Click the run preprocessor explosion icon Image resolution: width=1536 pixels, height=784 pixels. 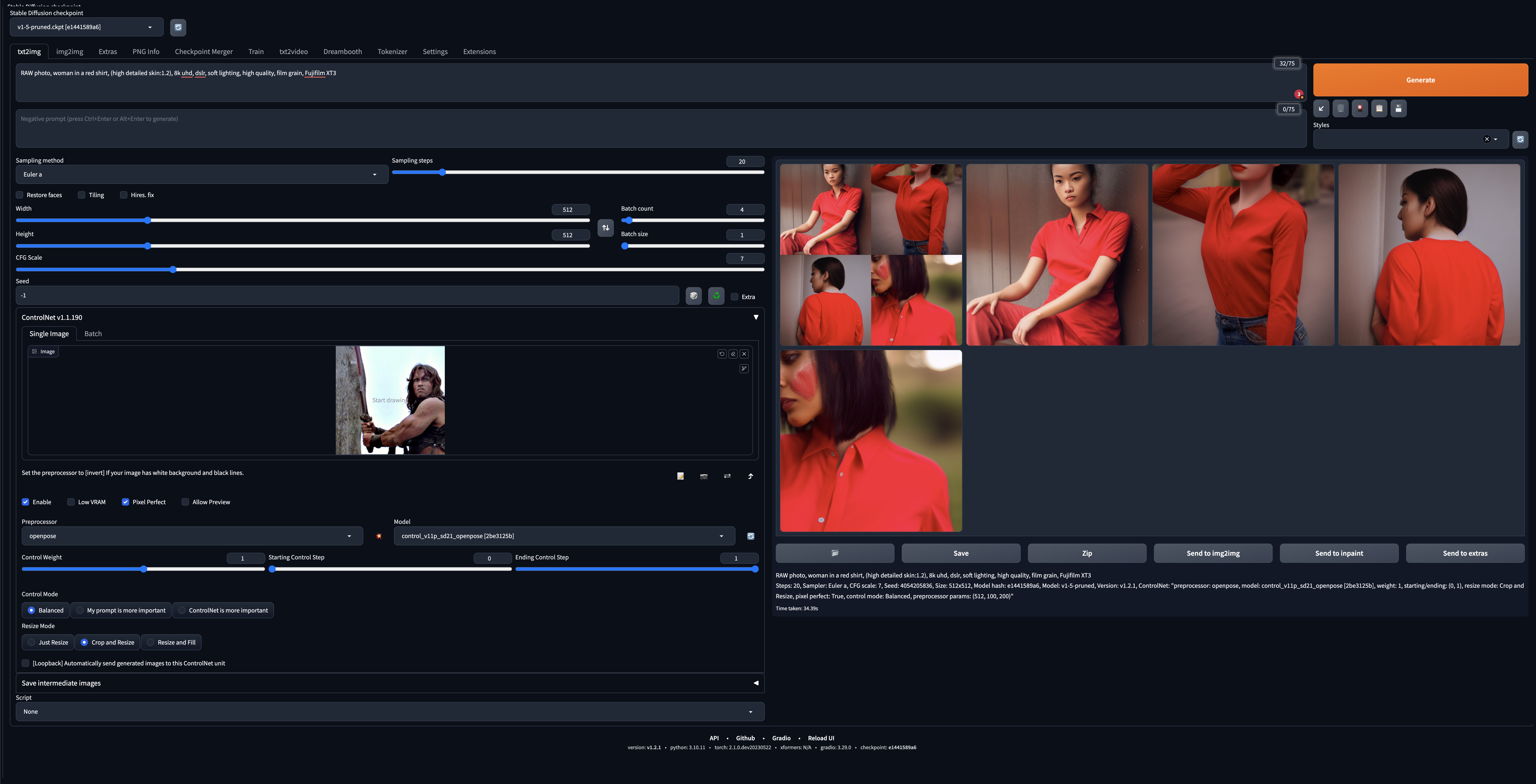379,536
